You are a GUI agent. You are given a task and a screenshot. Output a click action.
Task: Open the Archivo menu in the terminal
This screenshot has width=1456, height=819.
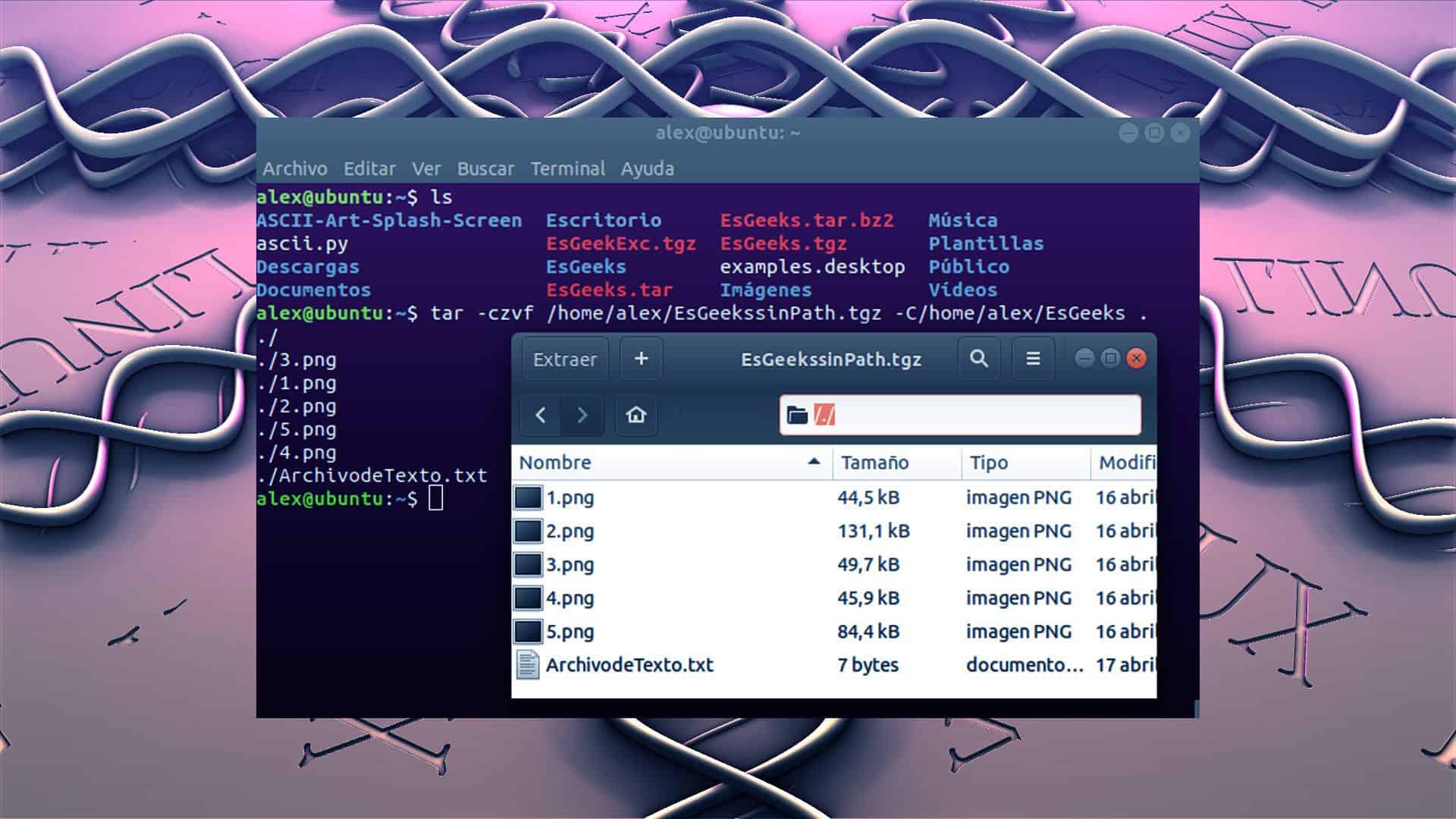pos(294,168)
